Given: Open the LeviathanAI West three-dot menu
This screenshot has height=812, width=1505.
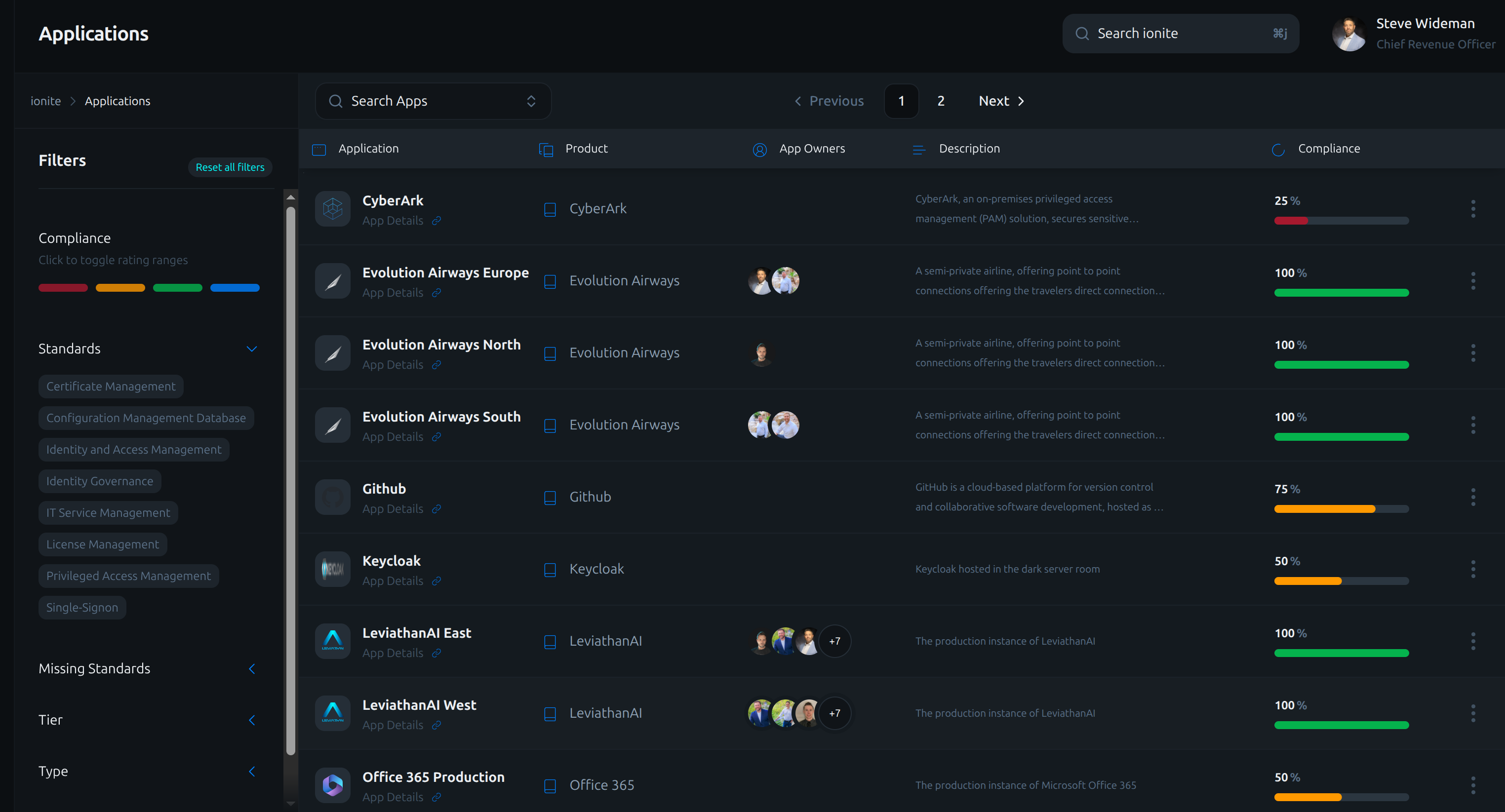Looking at the screenshot, I should tap(1473, 713).
